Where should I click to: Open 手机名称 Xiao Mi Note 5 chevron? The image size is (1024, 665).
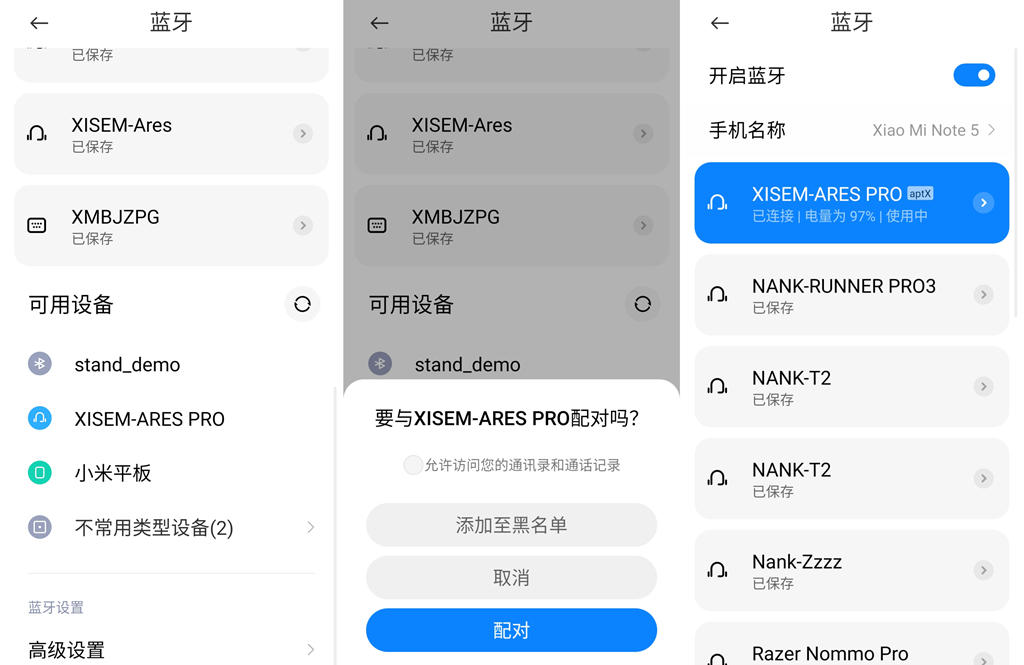click(x=991, y=130)
